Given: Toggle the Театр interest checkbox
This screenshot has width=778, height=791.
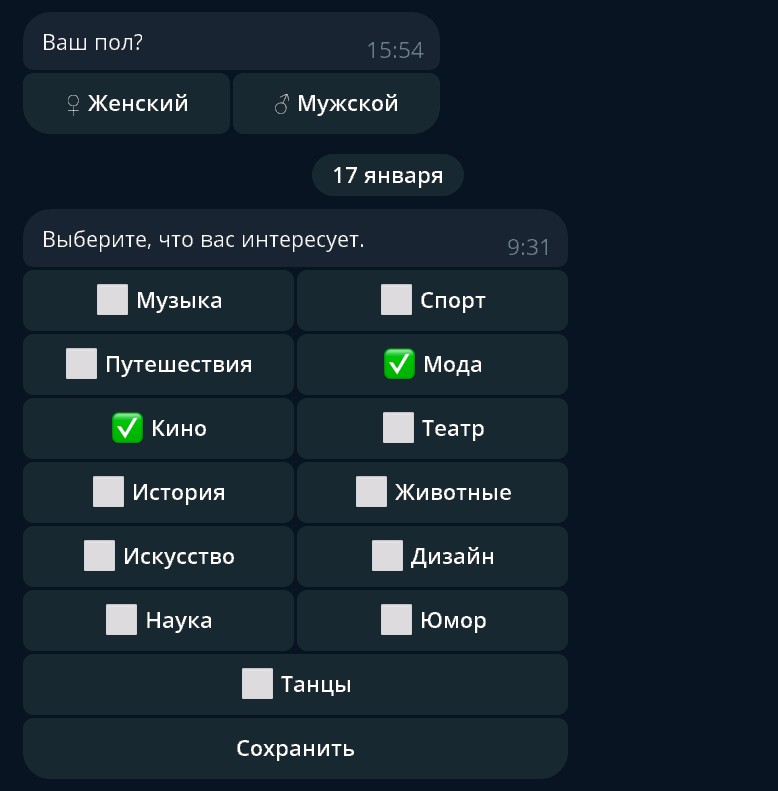Looking at the screenshot, I should (x=399, y=428).
